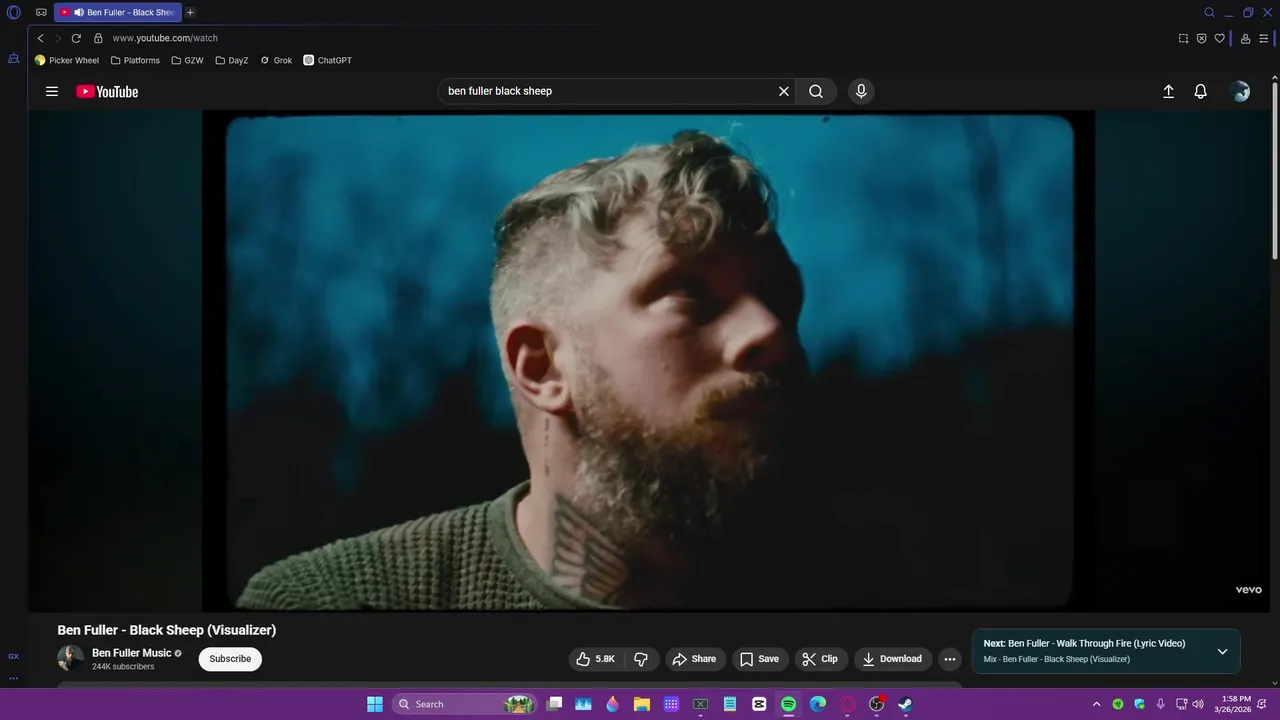Click Next: Walk Through Fire title
The height and width of the screenshot is (720, 1280).
tap(1084, 644)
